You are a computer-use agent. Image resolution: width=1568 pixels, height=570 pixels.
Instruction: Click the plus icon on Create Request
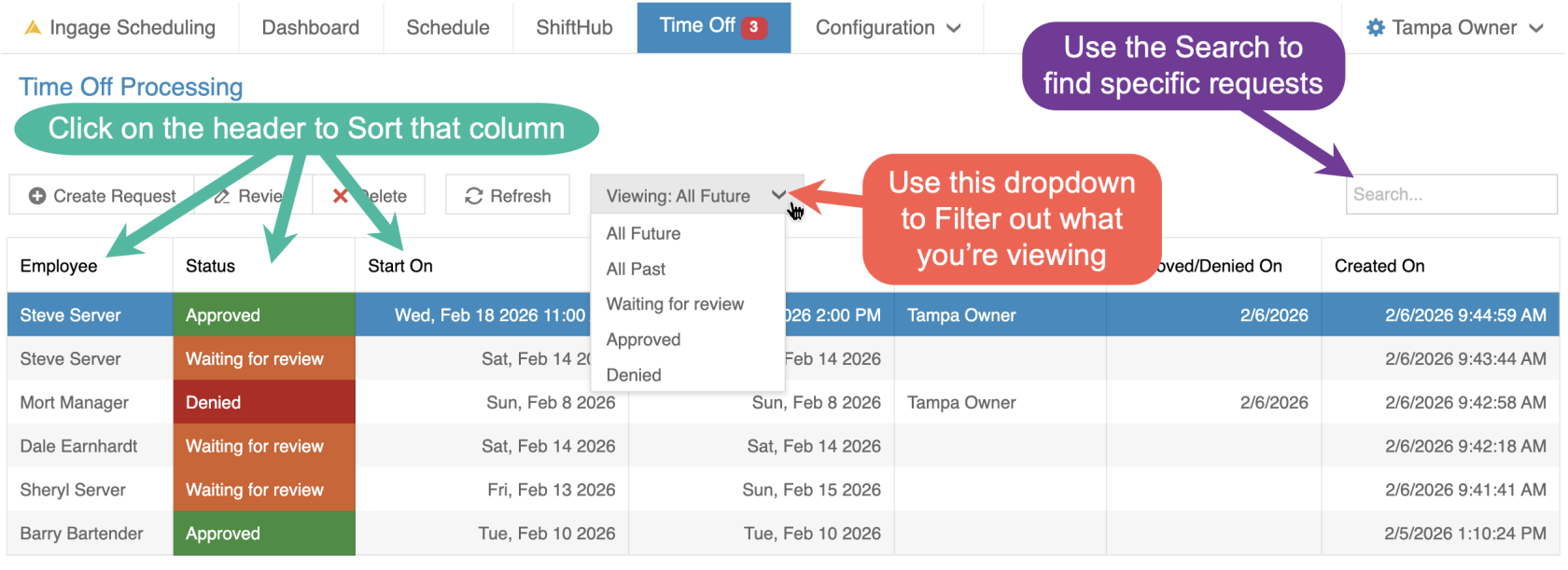[x=37, y=196]
